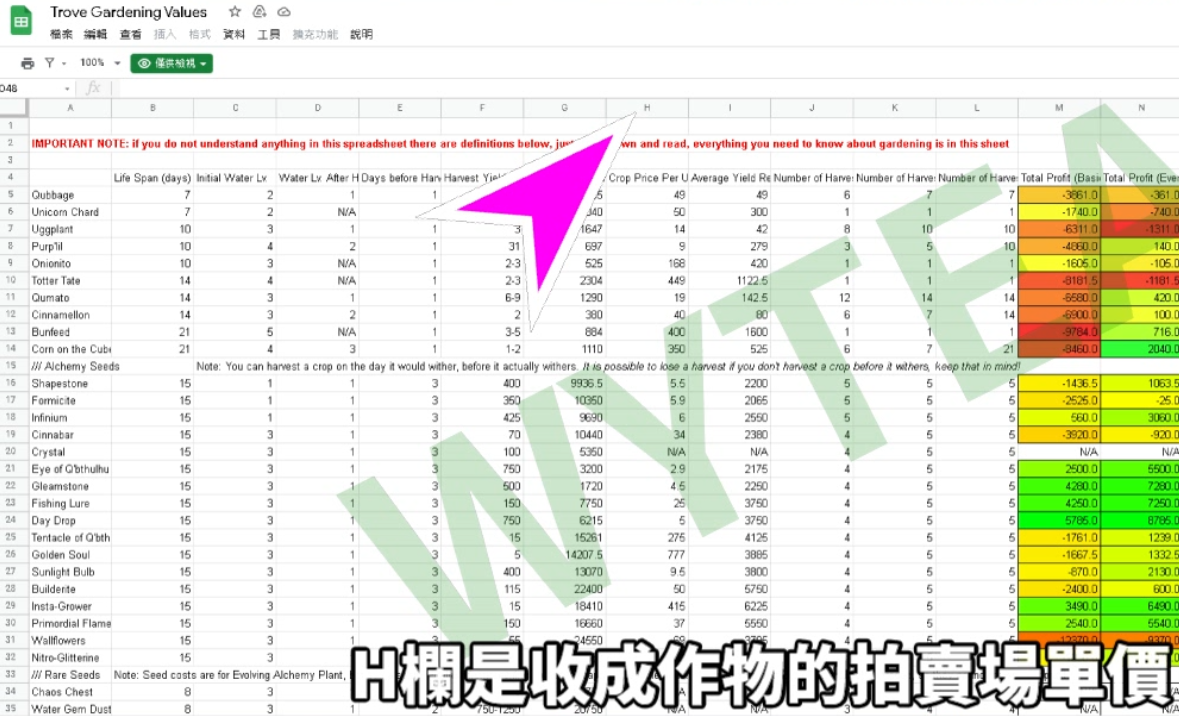
Task: Click the Insta-Grower cell
Action: point(70,606)
